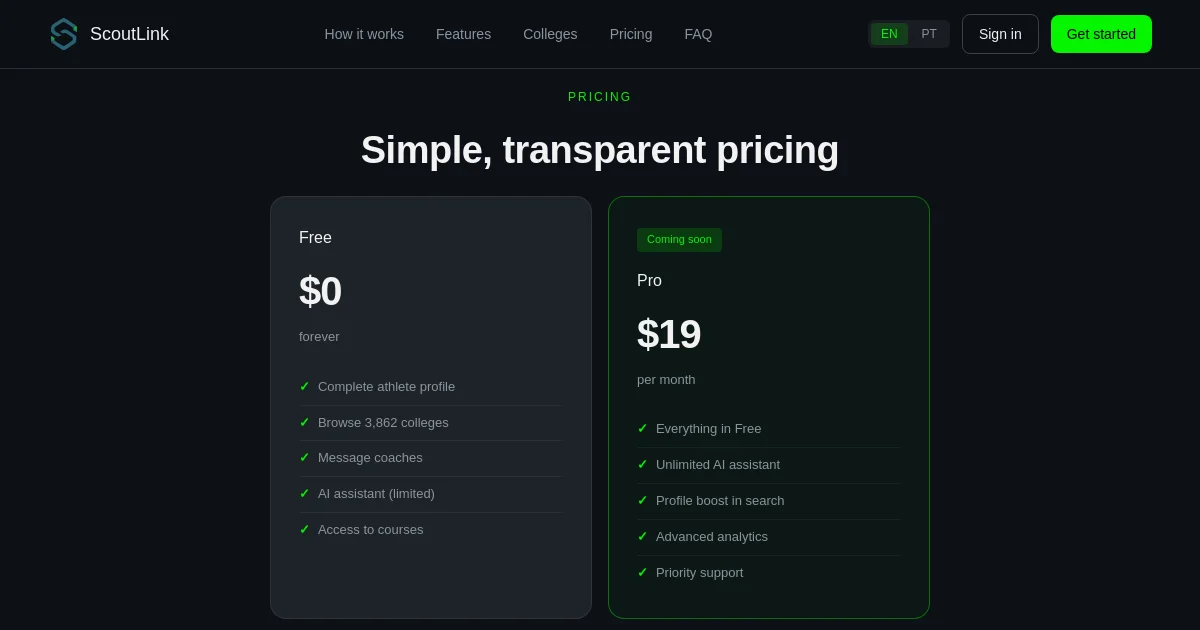The height and width of the screenshot is (630, 1200).
Task: Click the checkmark beside Priority support
Action: point(642,572)
